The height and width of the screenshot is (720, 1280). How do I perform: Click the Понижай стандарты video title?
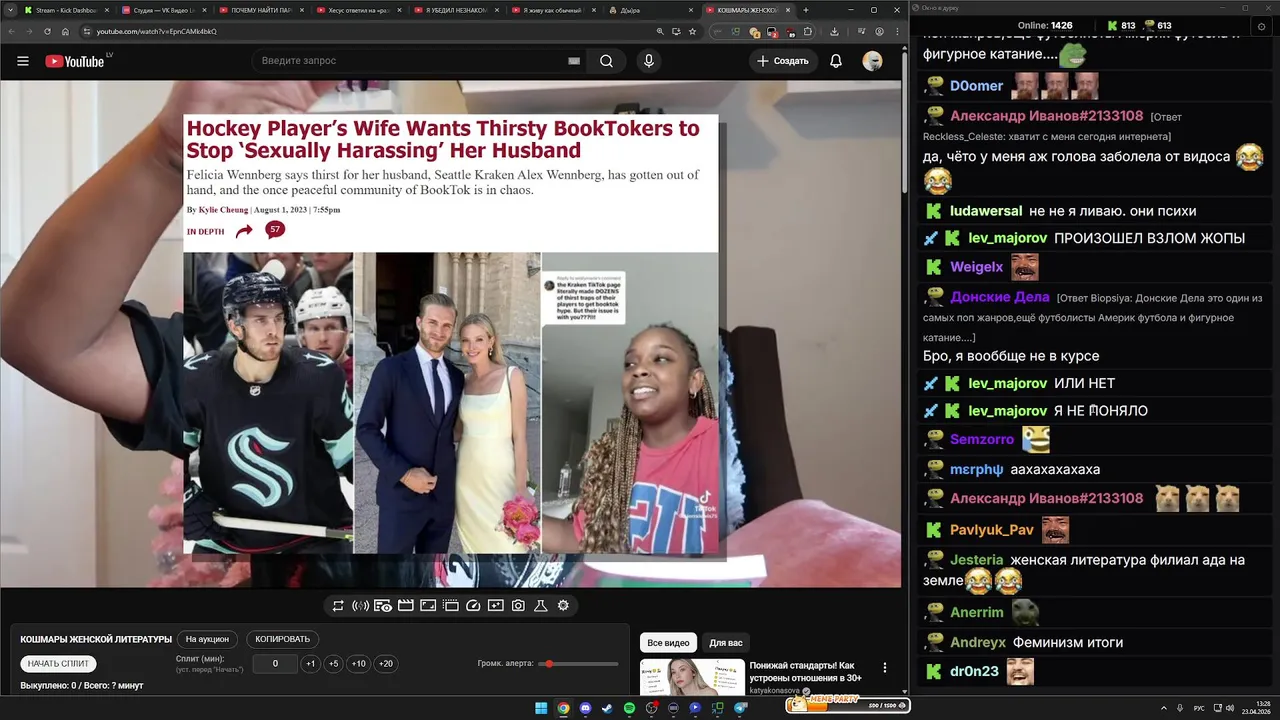[806, 671]
